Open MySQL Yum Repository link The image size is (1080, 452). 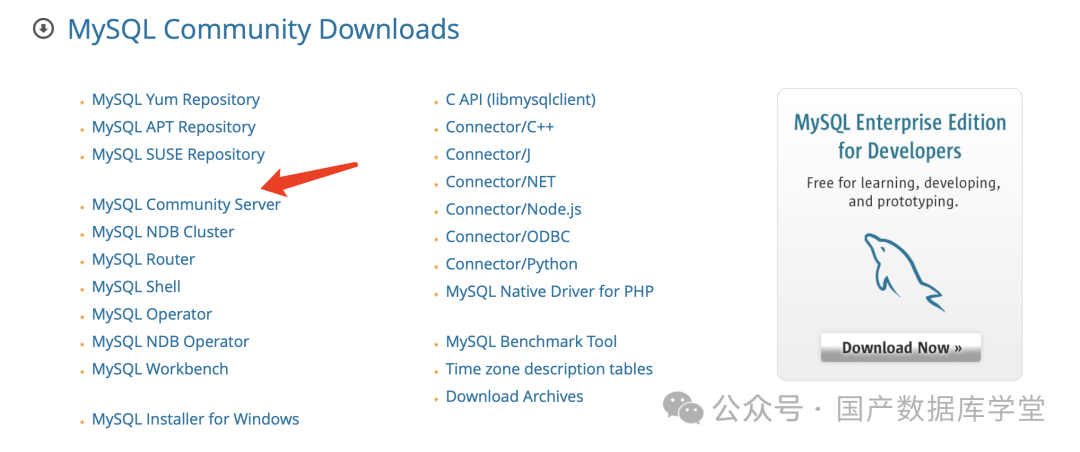[x=176, y=99]
